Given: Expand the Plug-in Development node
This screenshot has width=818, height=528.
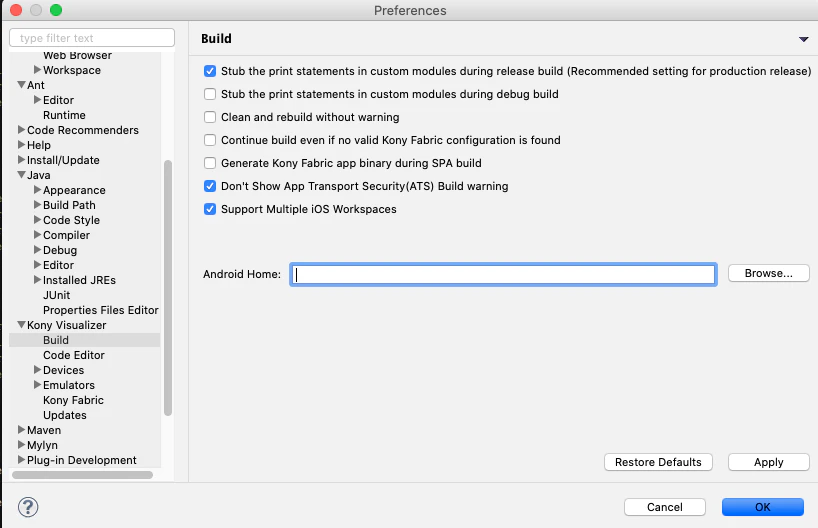Looking at the screenshot, I should [x=21, y=460].
